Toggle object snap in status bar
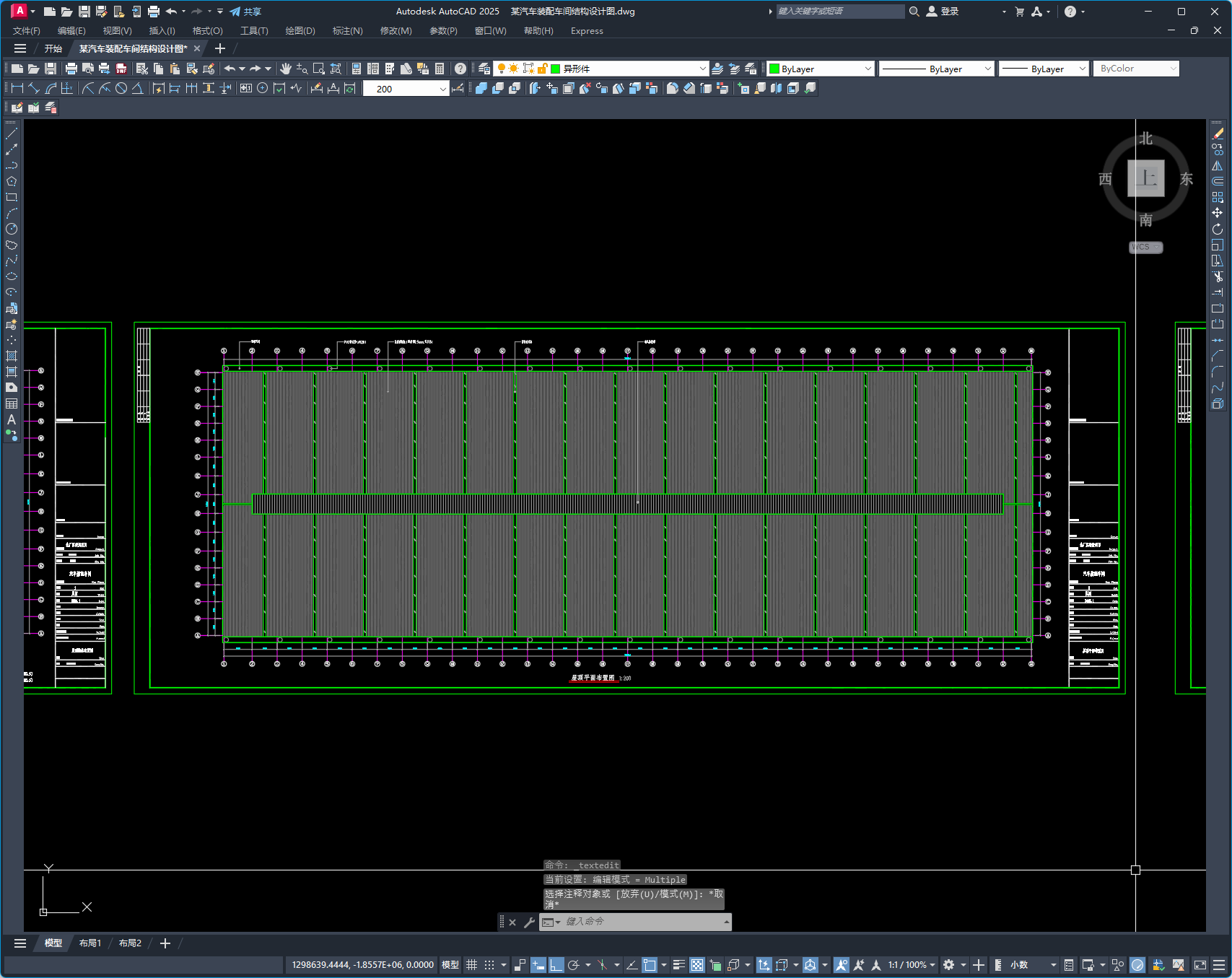Image resolution: width=1232 pixels, height=978 pixels. (650, 965)
